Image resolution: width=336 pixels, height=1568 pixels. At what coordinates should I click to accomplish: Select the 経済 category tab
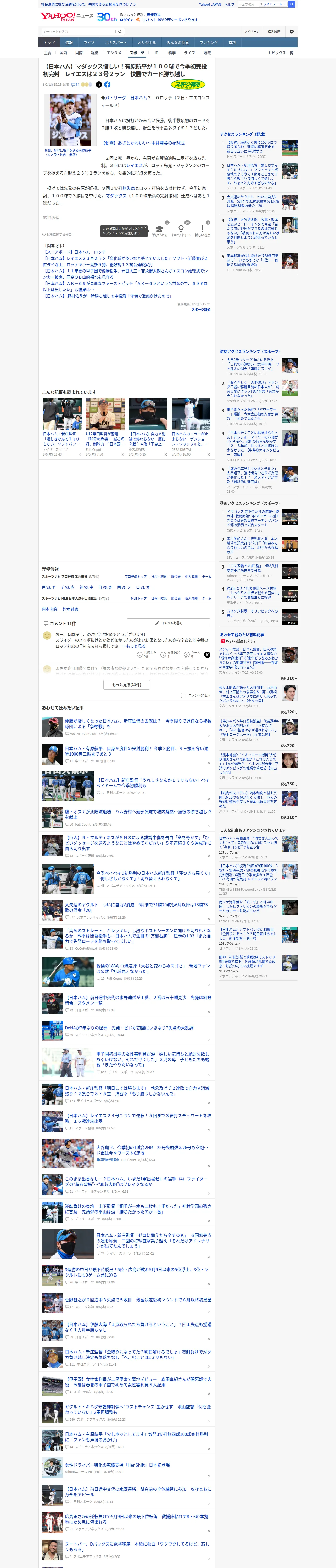pos(94,53)
